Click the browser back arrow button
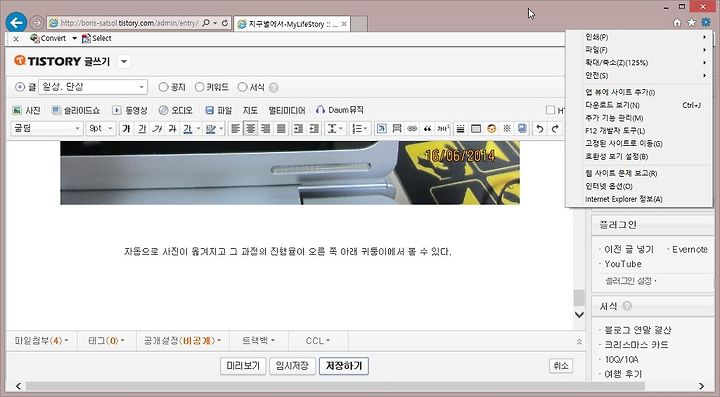720x397 pixels. [x=16, y=22]
